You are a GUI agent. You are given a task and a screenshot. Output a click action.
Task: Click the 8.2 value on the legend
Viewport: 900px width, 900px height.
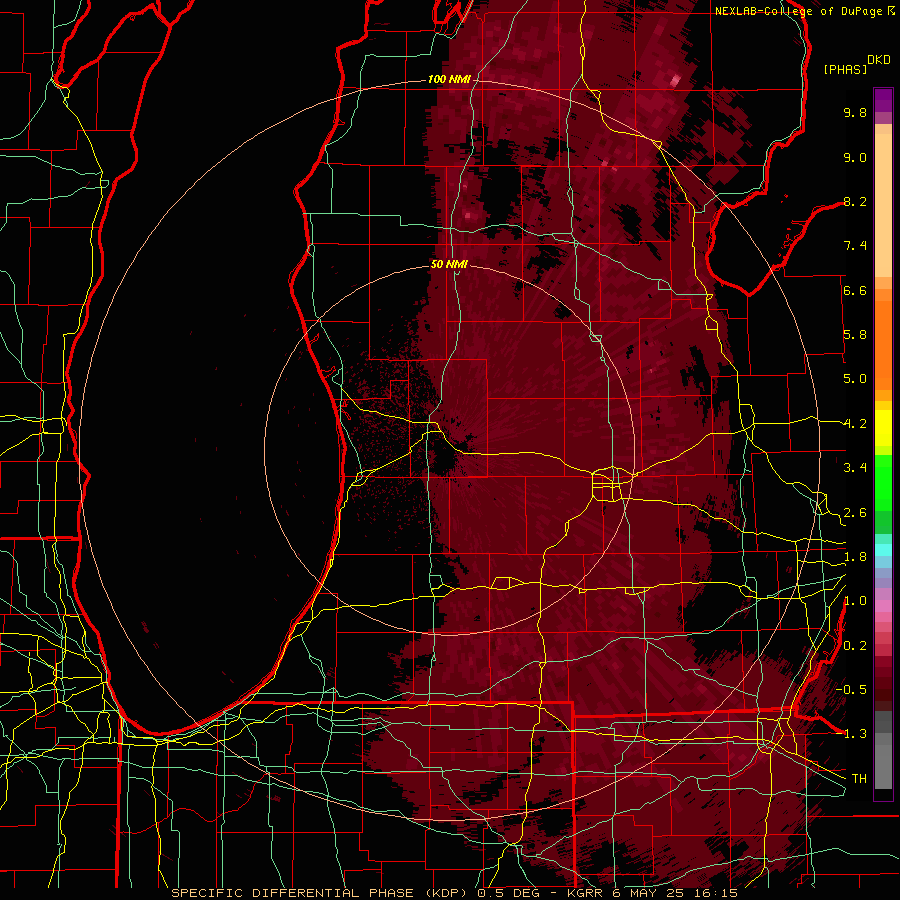(855, 201)
